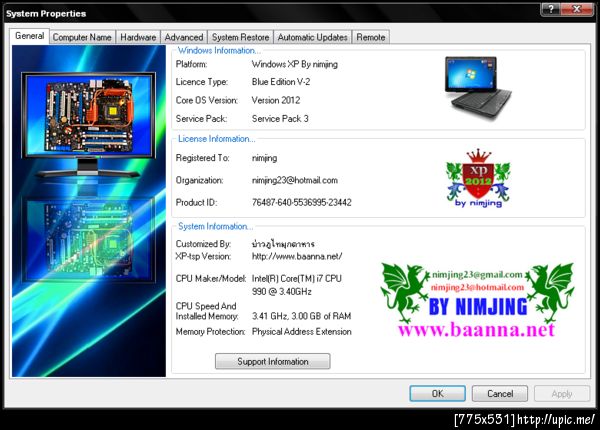The width and height of the screenshot is (600, 430).
Task: Click the Registered To value nimjing
Action: point(264,158)
